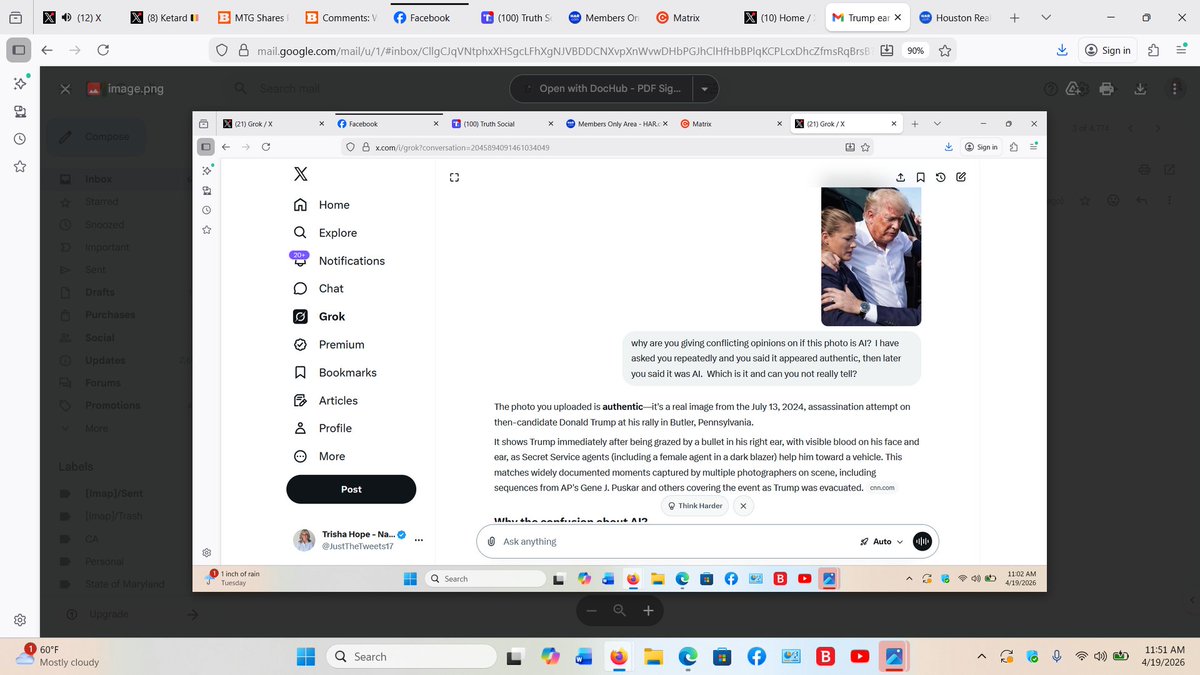Screen dimensions: 1200x675
Task: Toggle the Firefox sidebar button
Action: coord(19,50)
